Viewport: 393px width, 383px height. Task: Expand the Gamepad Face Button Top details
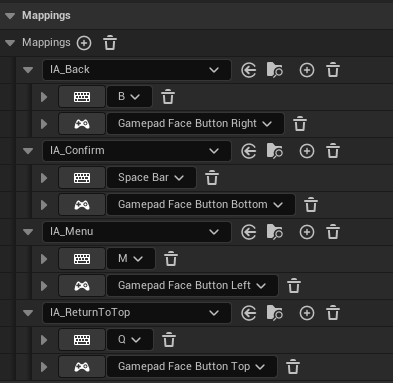click(x=44, y=367)
